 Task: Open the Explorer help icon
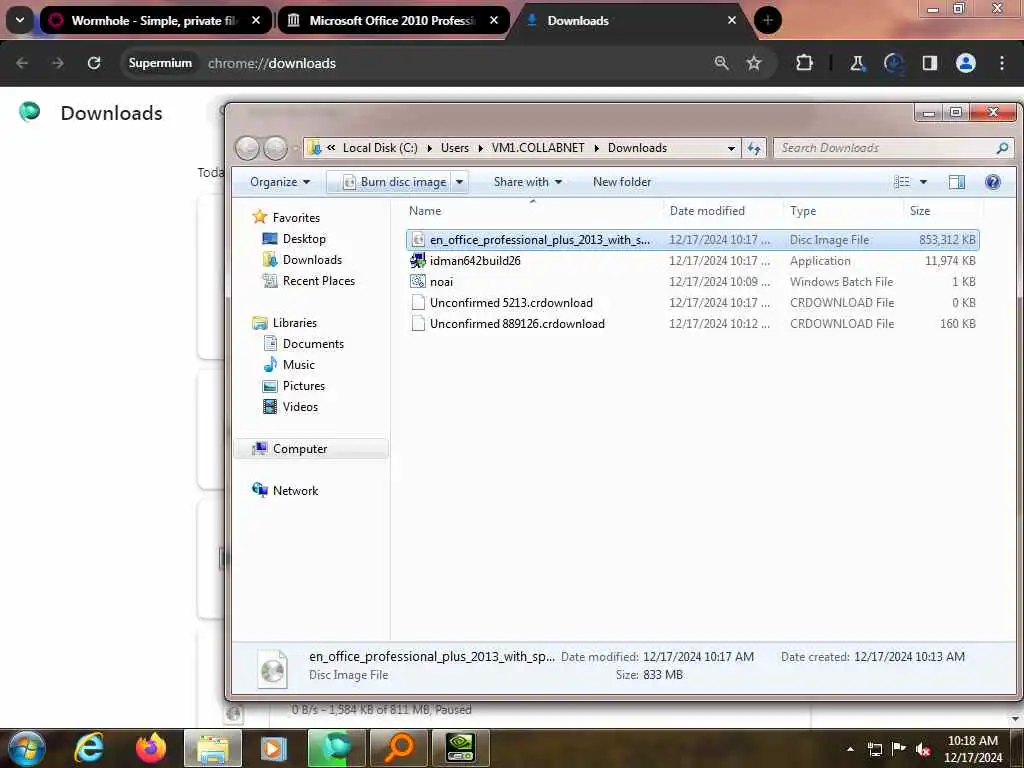992,182
